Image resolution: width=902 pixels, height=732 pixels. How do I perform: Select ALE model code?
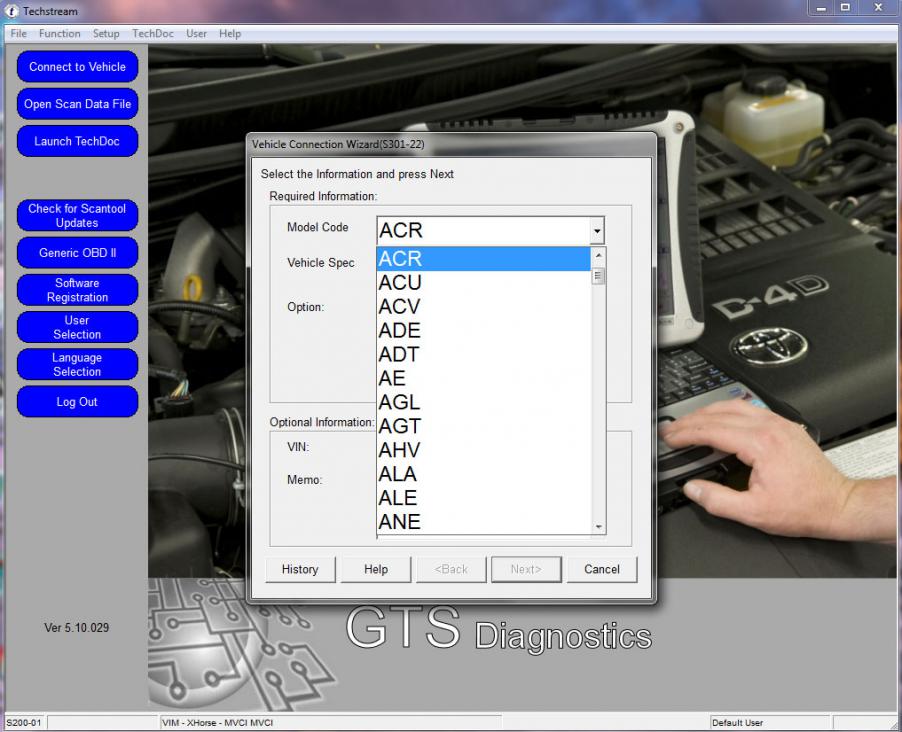[x=483, y=498]
